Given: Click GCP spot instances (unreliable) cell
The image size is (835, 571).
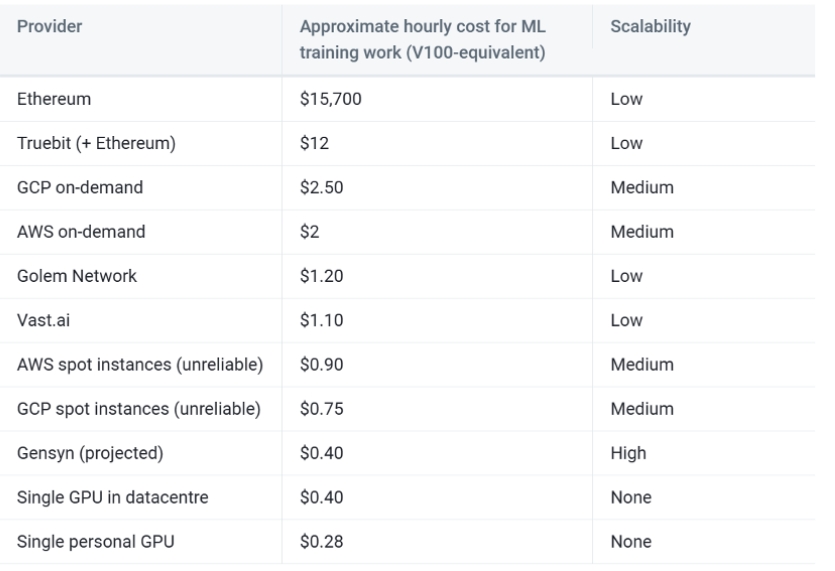Looking at the screenshot, I should [139, 409].
